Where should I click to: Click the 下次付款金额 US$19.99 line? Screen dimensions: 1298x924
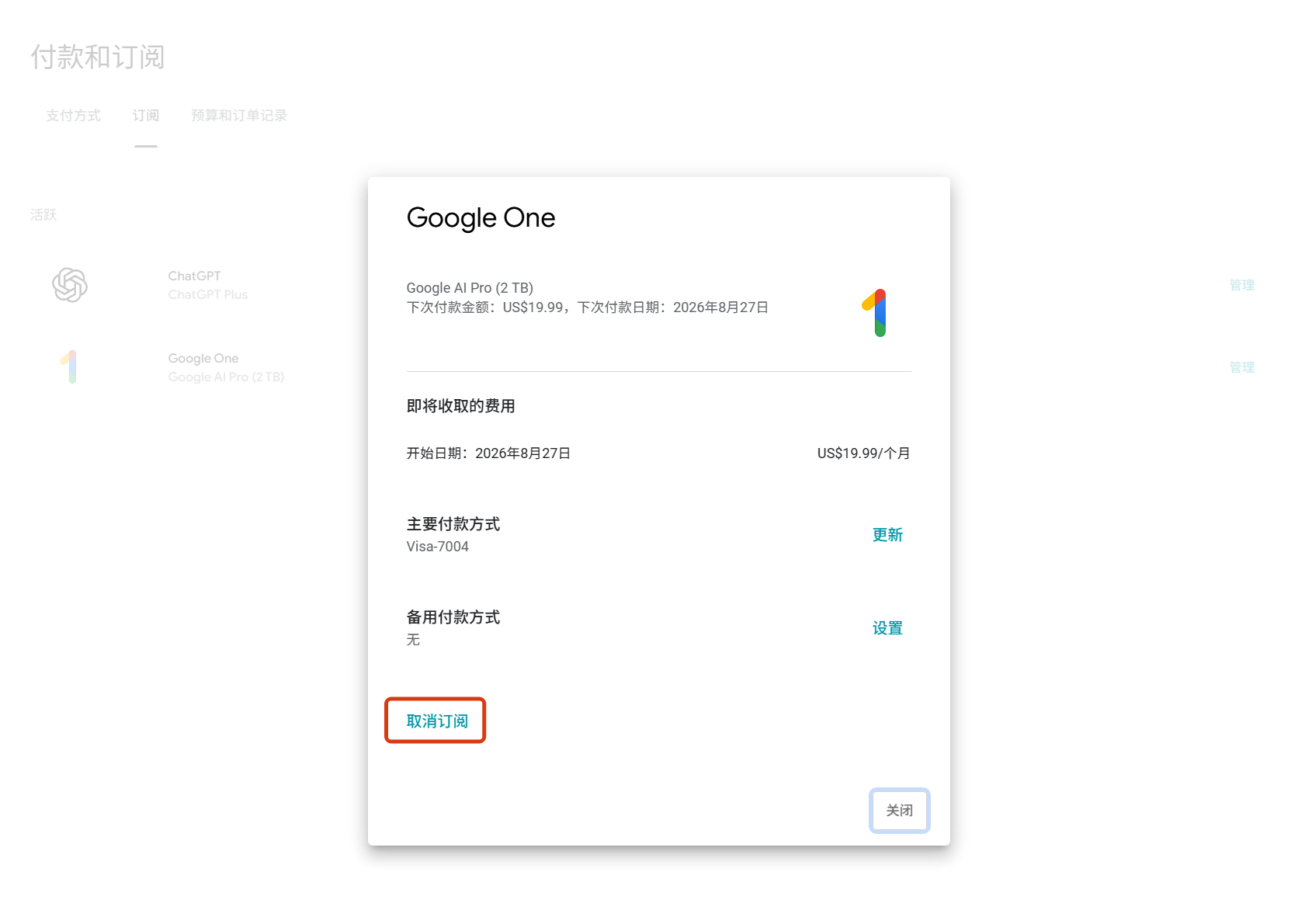(588, 307)
